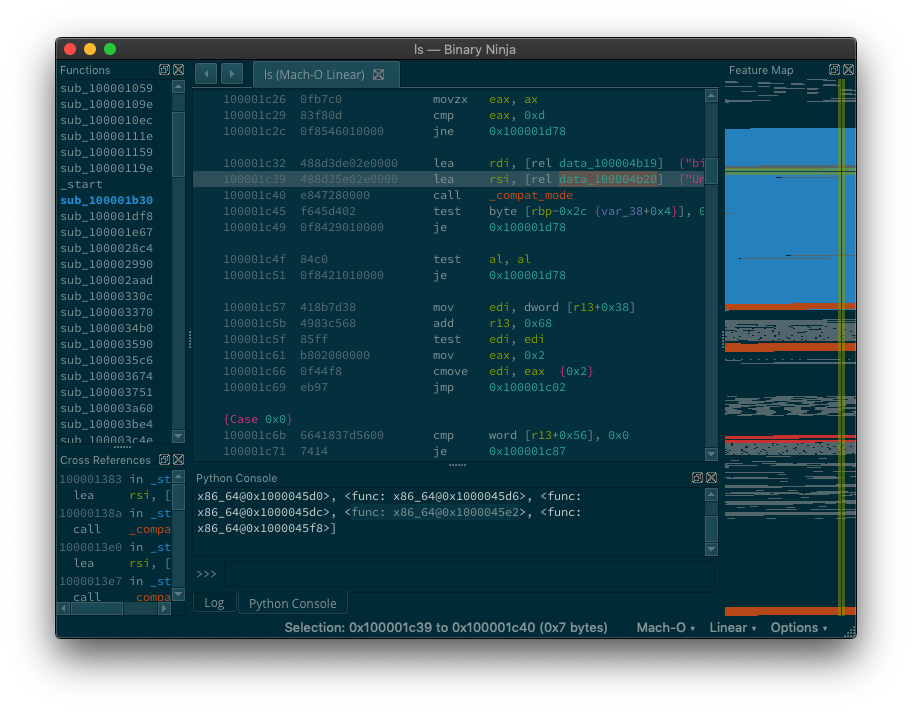The height and width of the screenshot is (712, 912).
Task: Select function sub_100003370
Action: (x=106, y=312)
